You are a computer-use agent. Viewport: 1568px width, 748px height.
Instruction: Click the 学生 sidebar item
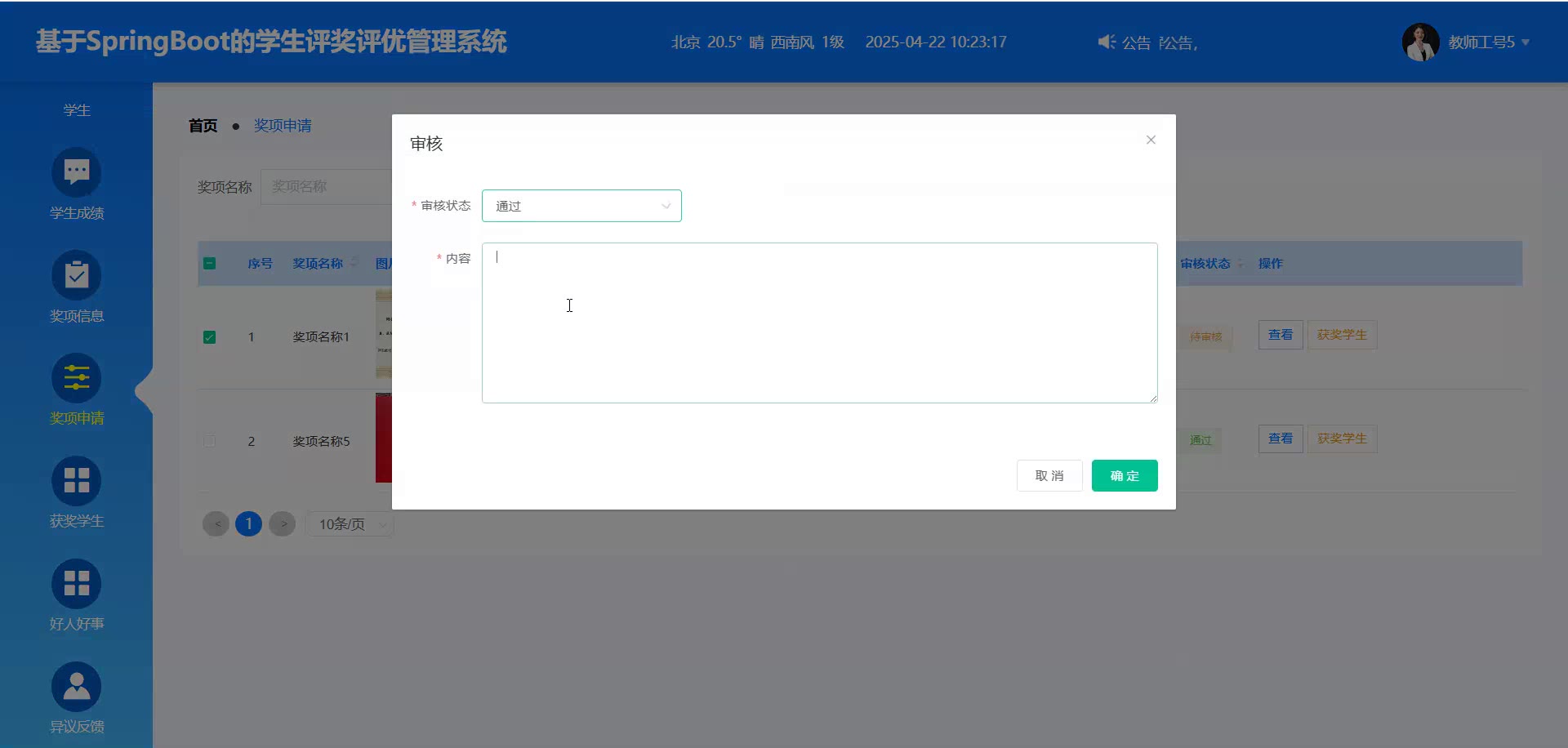[x=77, y=110]
